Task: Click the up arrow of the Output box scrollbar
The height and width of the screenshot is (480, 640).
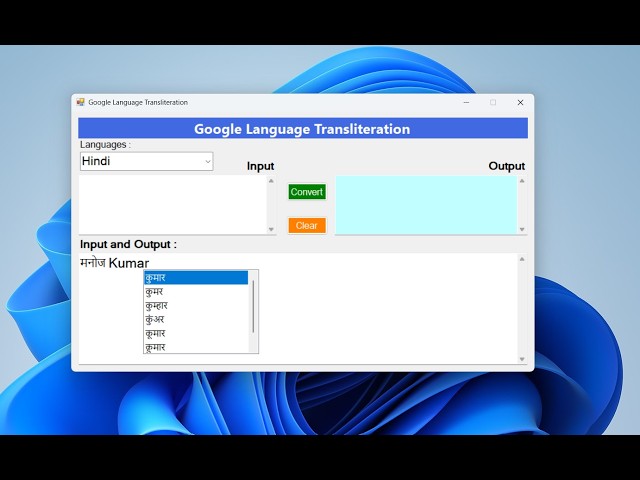Action: point(522,180)
